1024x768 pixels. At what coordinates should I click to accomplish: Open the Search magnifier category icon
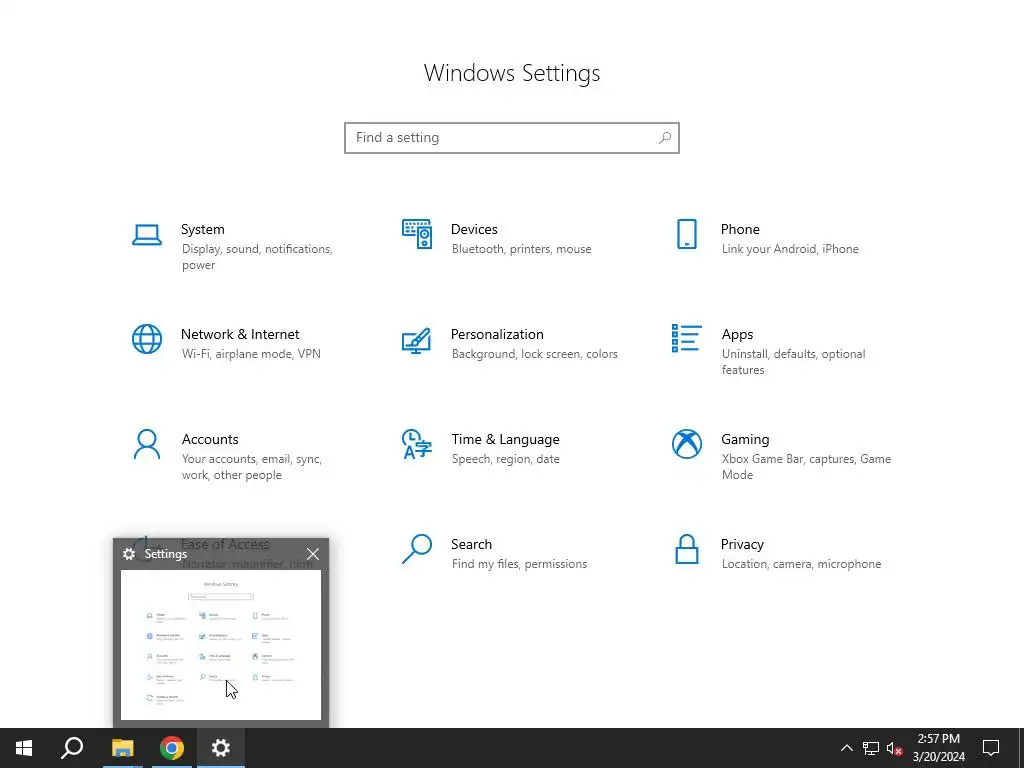[417, 549]
